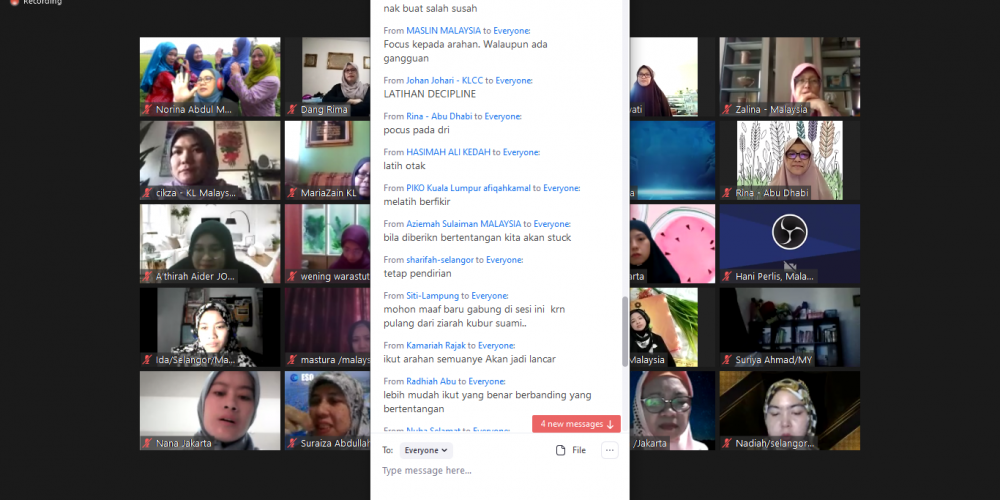The height and width of the screenshot is (500, 1000).
Task: Click muted mic icon beside Nana Jakarta
Action: [x=148, y=443]
